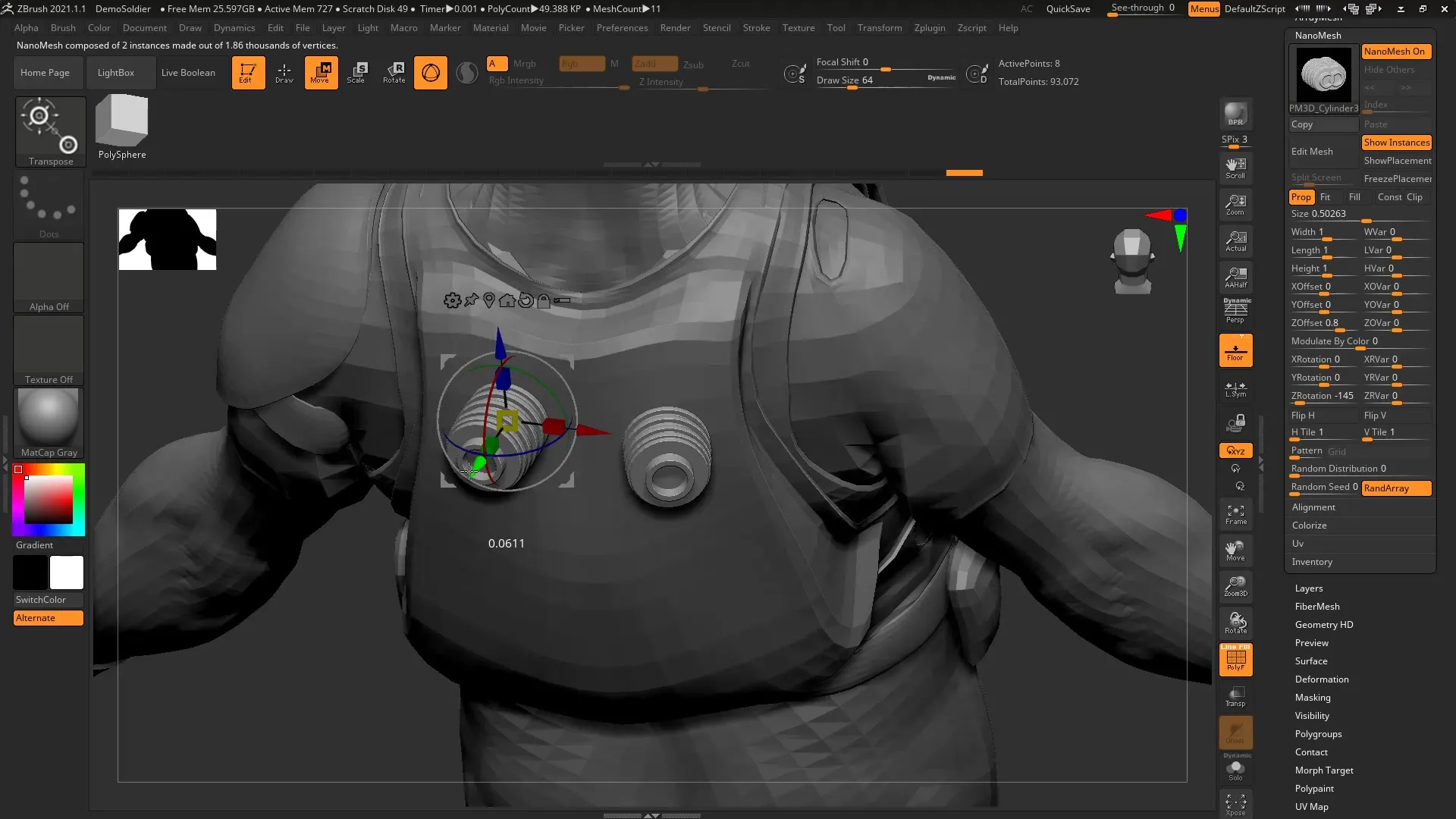The image size is (1456, 819).
Task: Select the white main color swatch
Action: (x=67, y=573)
